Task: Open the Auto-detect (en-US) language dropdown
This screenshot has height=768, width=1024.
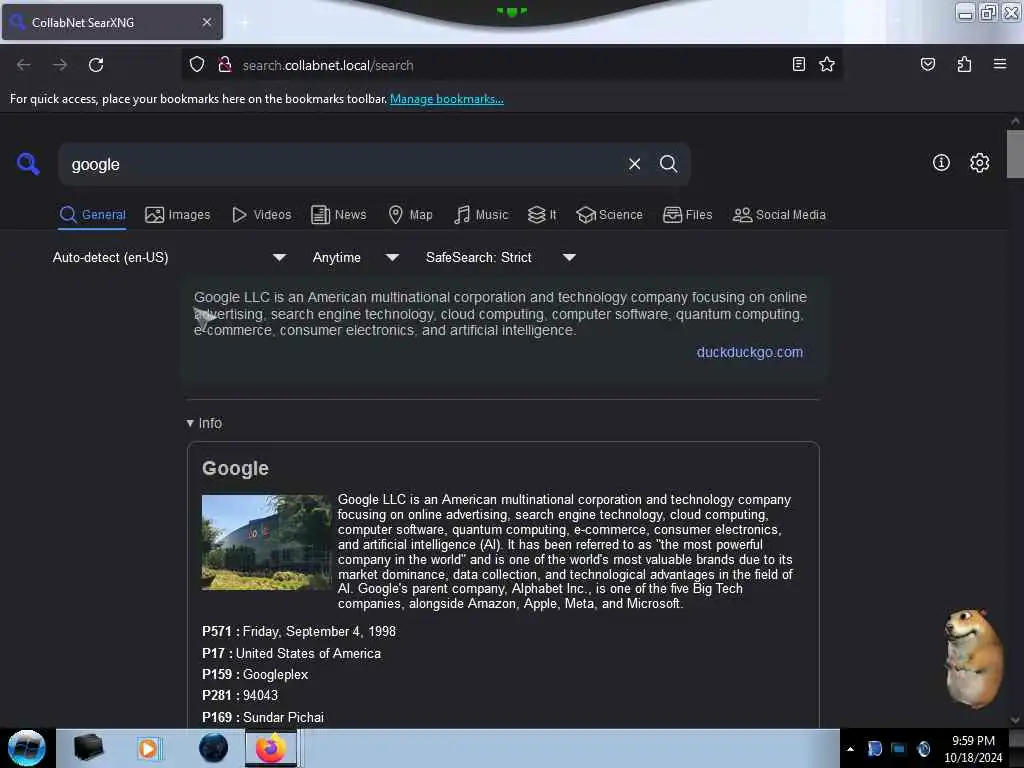Action: [169, 257]
